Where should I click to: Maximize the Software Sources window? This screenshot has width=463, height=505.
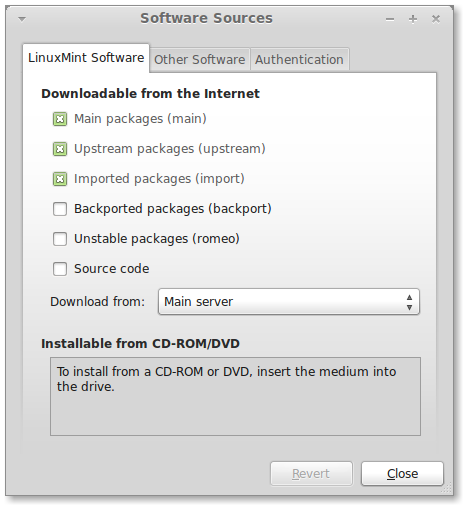click(x=413, y=19)
